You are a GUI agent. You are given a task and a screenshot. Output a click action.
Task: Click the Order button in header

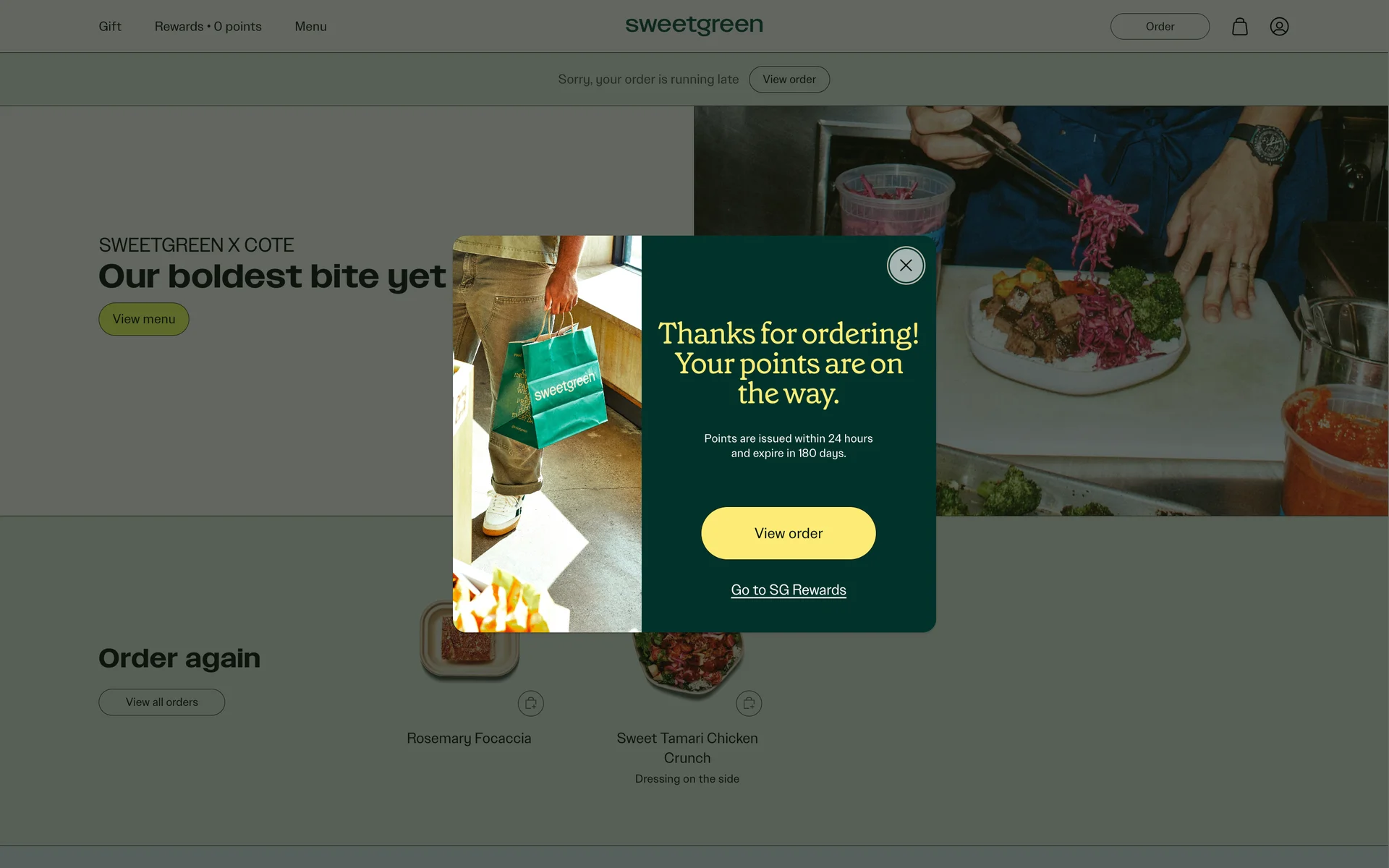click(x=1160, y=27)
